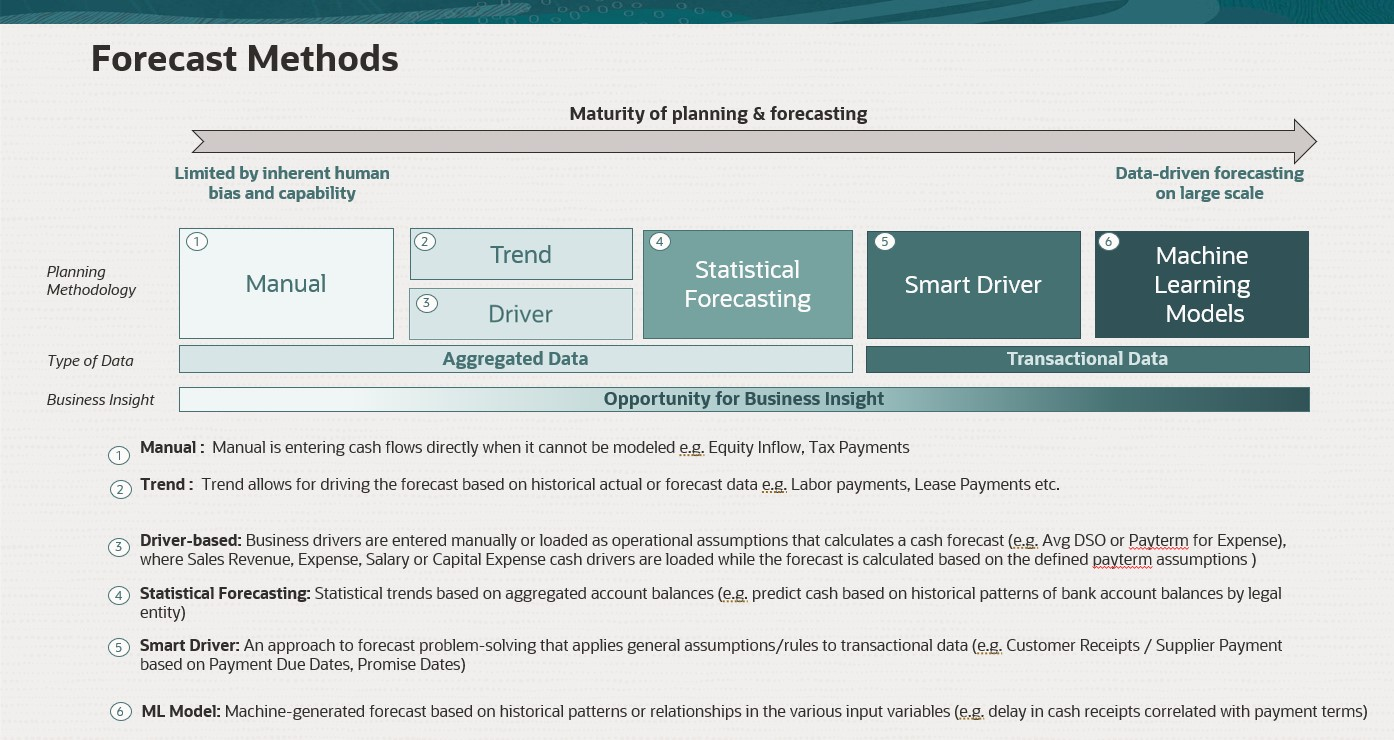
Task: Click the numbered circle on Statistical Forecasting
Action: click(659, 241)
